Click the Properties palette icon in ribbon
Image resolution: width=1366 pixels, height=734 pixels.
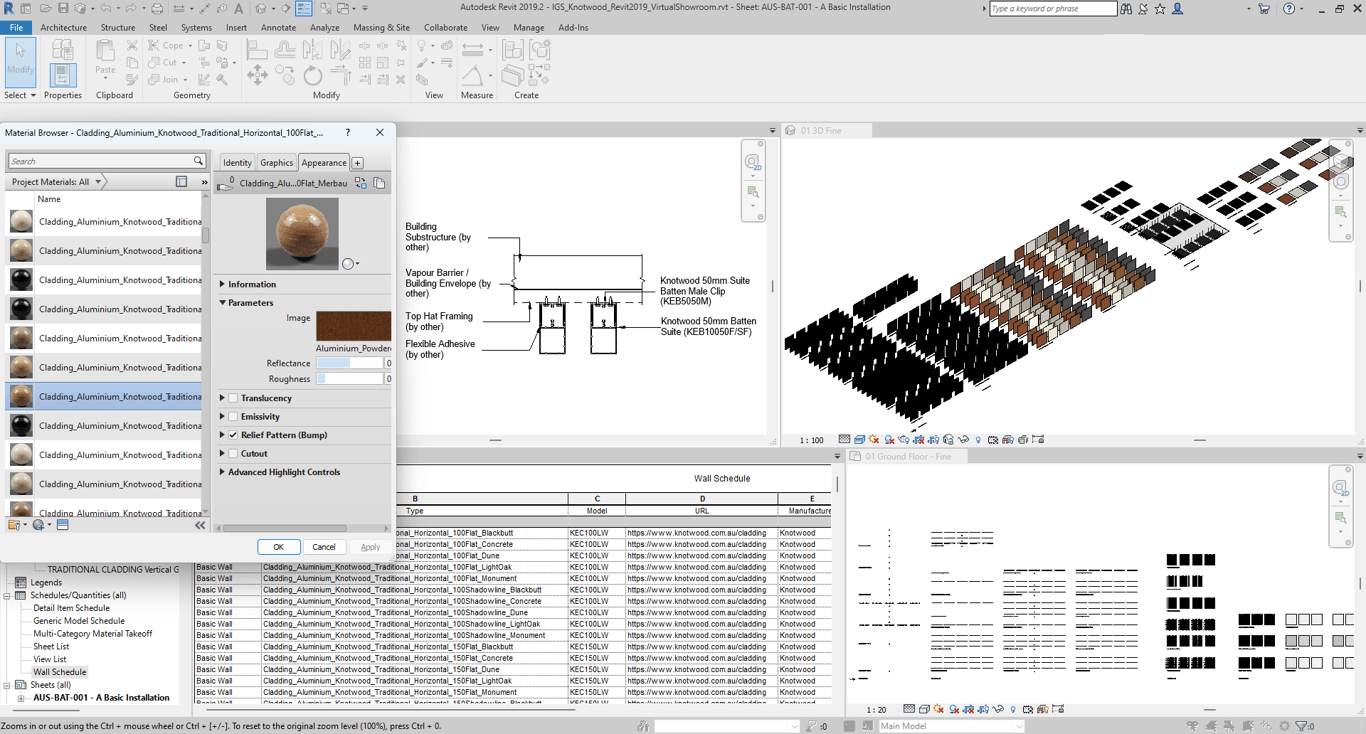coord(62,73)
